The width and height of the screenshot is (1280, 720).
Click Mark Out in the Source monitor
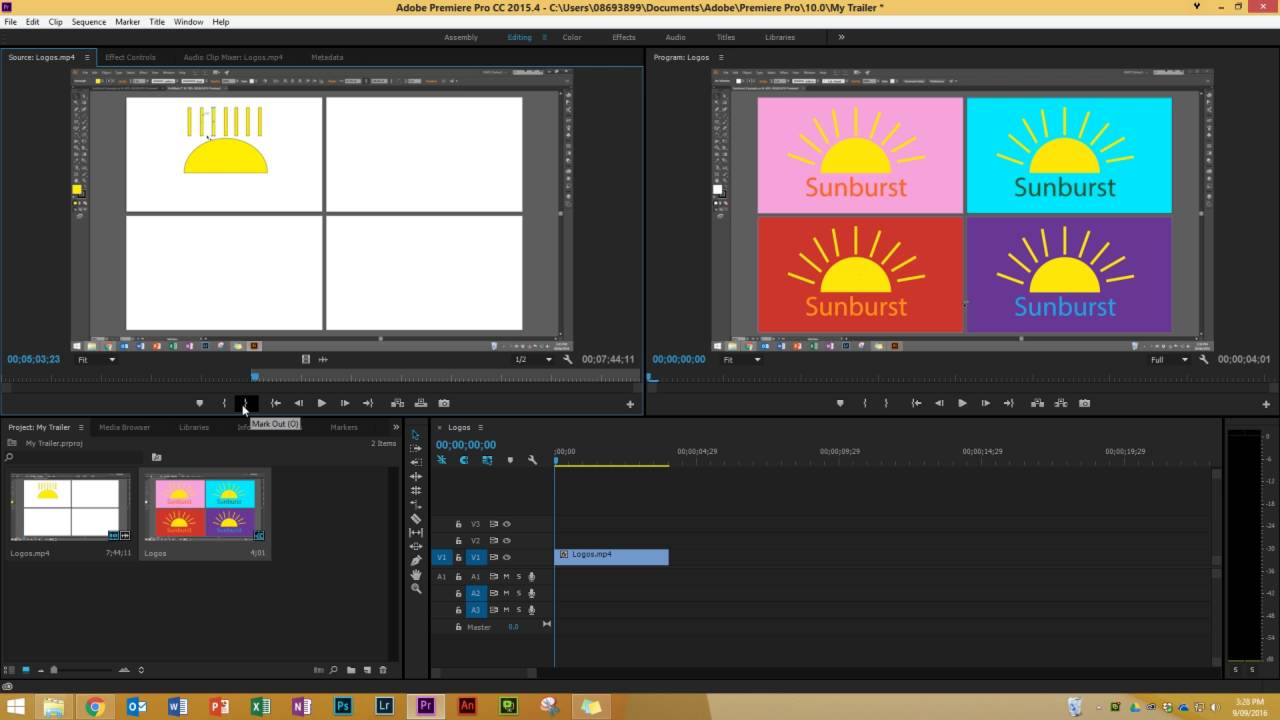[246, 403]
